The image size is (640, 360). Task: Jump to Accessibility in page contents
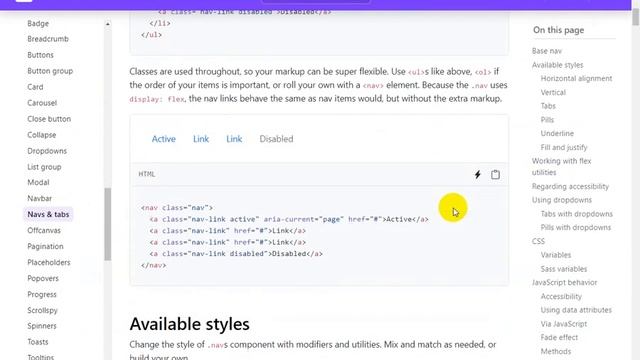[561, 296]
